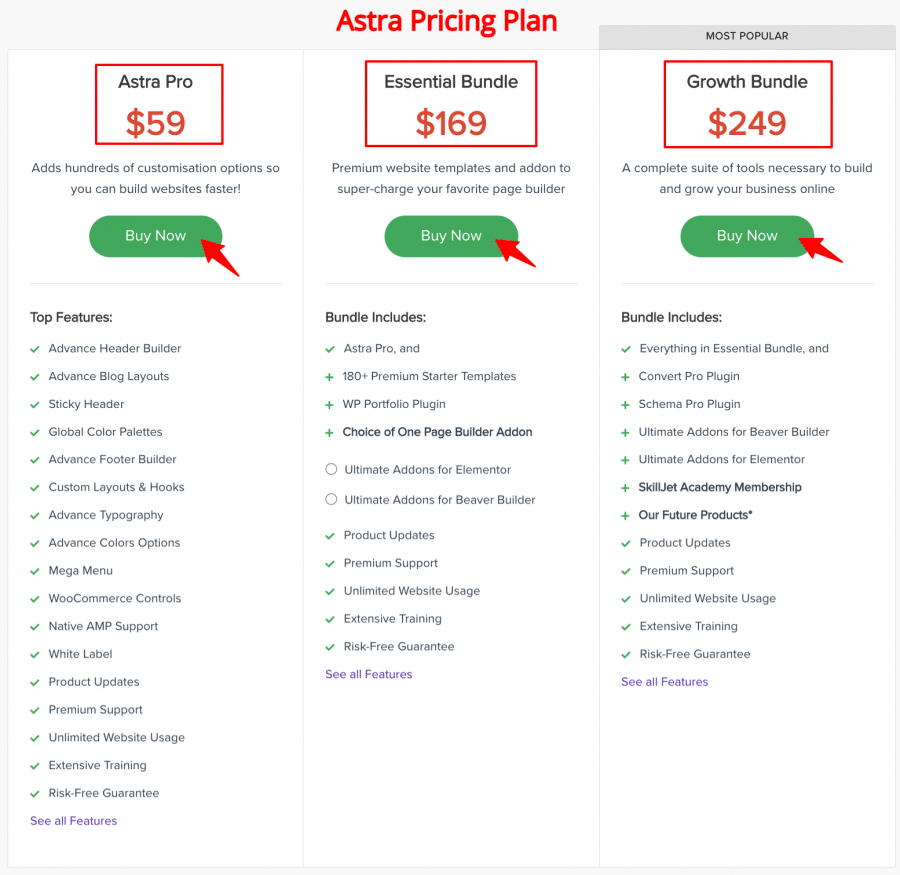Open See all Features under Growth Bundle
This screenshot has height=875, width=900.
click(x=665, y=682)
